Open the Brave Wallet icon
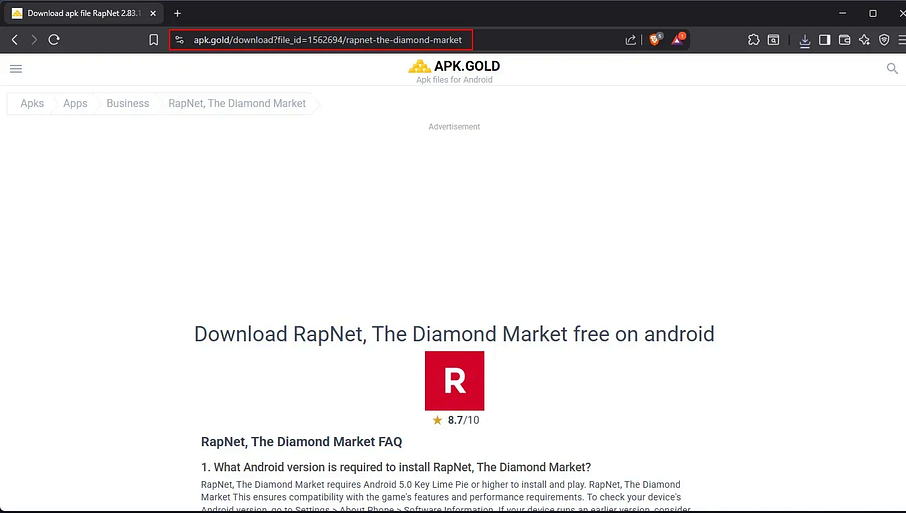 click(844, 40)
